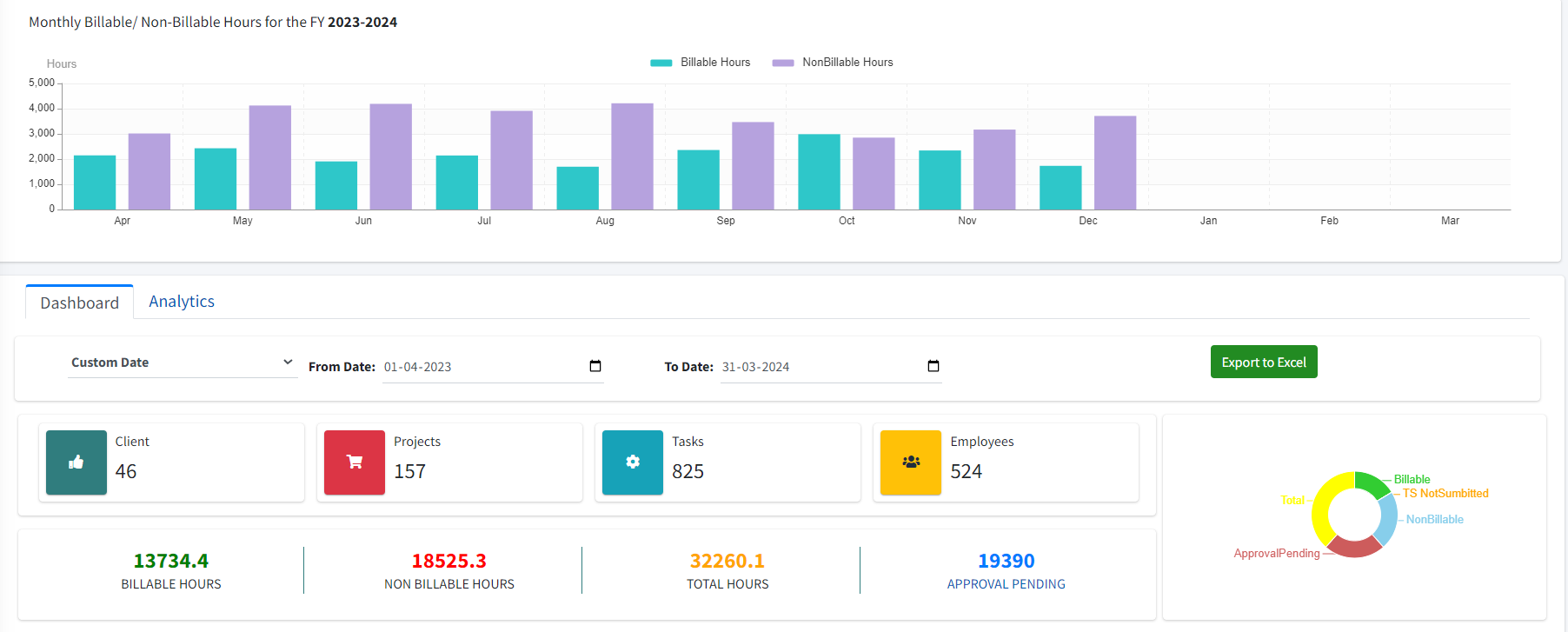Viewport: 1568px width, 632px height.
Task: Click the red ApprovalPending donut segment
Action: point(1354,548)
